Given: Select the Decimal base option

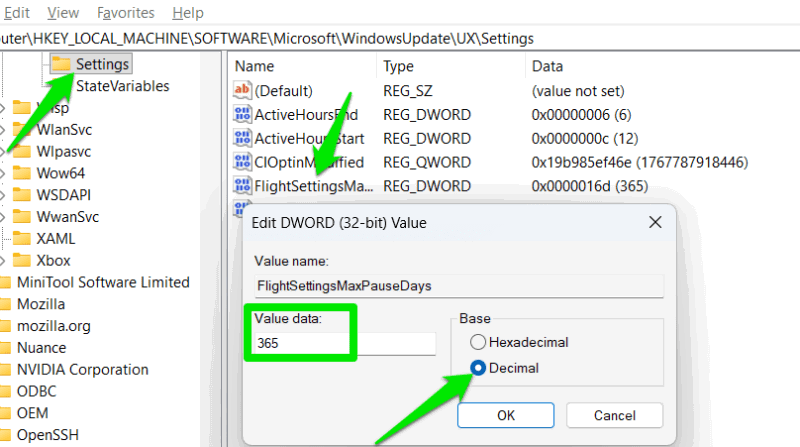Looking at the screenshot, I should (478, 368).
